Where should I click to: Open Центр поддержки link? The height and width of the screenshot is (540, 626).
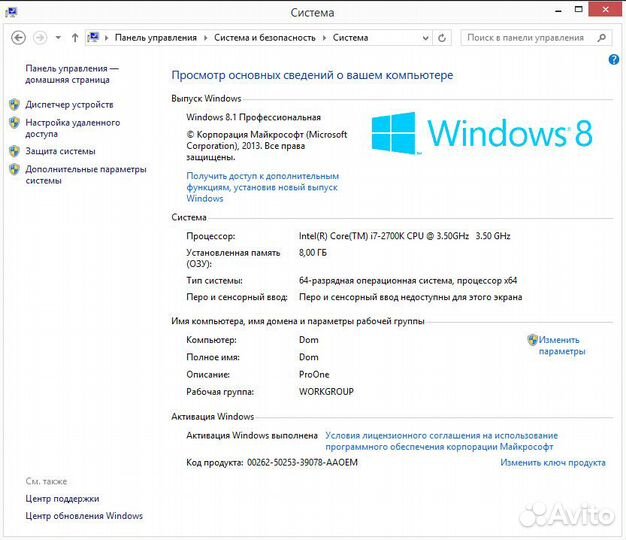click(x=62, y=498)
